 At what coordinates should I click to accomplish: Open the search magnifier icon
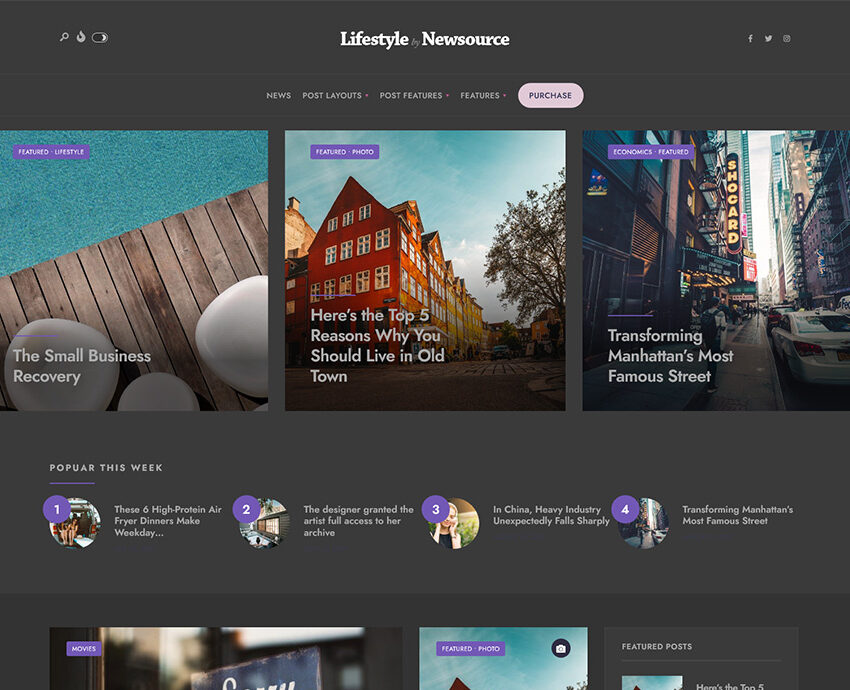65,38
